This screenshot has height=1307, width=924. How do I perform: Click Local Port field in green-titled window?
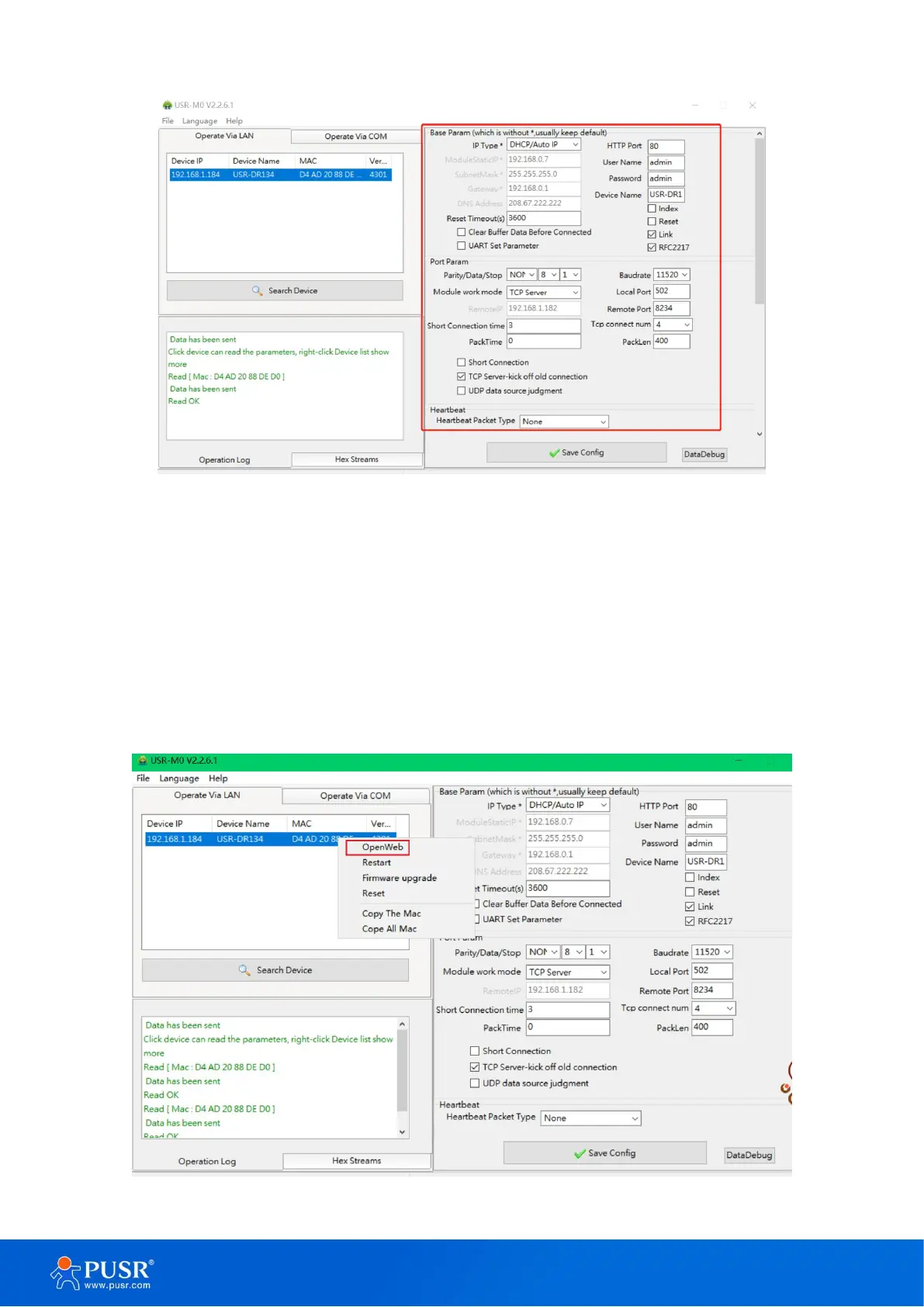click(x=712, y=971)
